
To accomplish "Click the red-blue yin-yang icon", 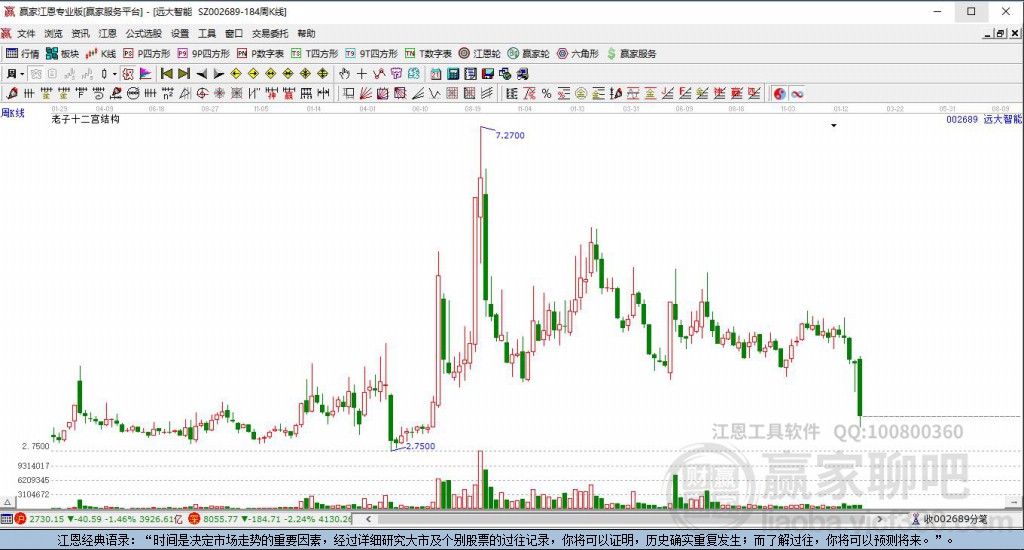I will pos(780,93).
